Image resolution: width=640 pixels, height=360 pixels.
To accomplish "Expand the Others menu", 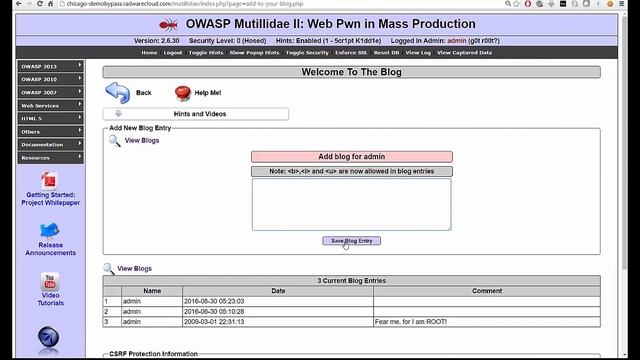I will (51, 131).
